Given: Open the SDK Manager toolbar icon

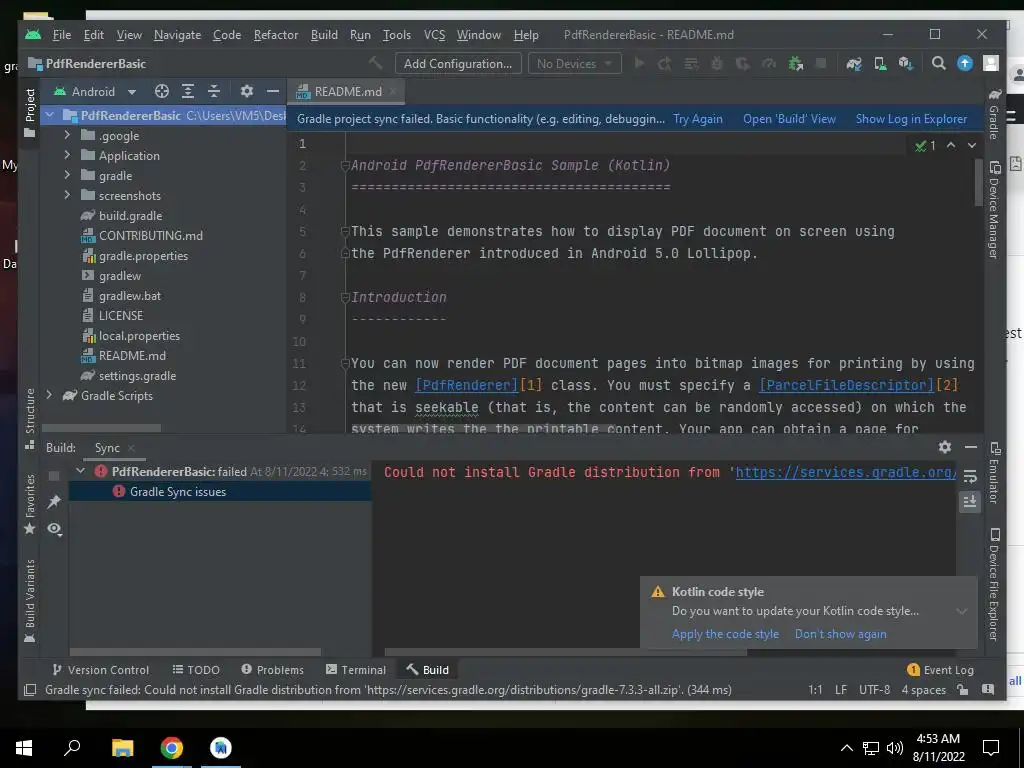Looking at the screenshot, I should [x=906, y=63].
